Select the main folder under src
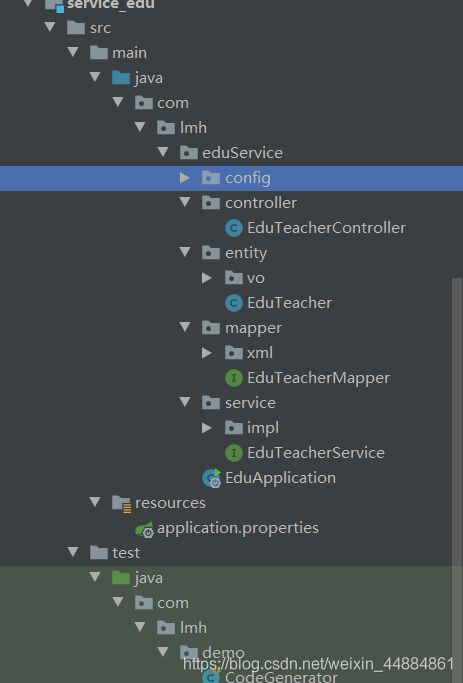This screenshot has width=463, height=683. pyautogui.click(x=129, y=53)
